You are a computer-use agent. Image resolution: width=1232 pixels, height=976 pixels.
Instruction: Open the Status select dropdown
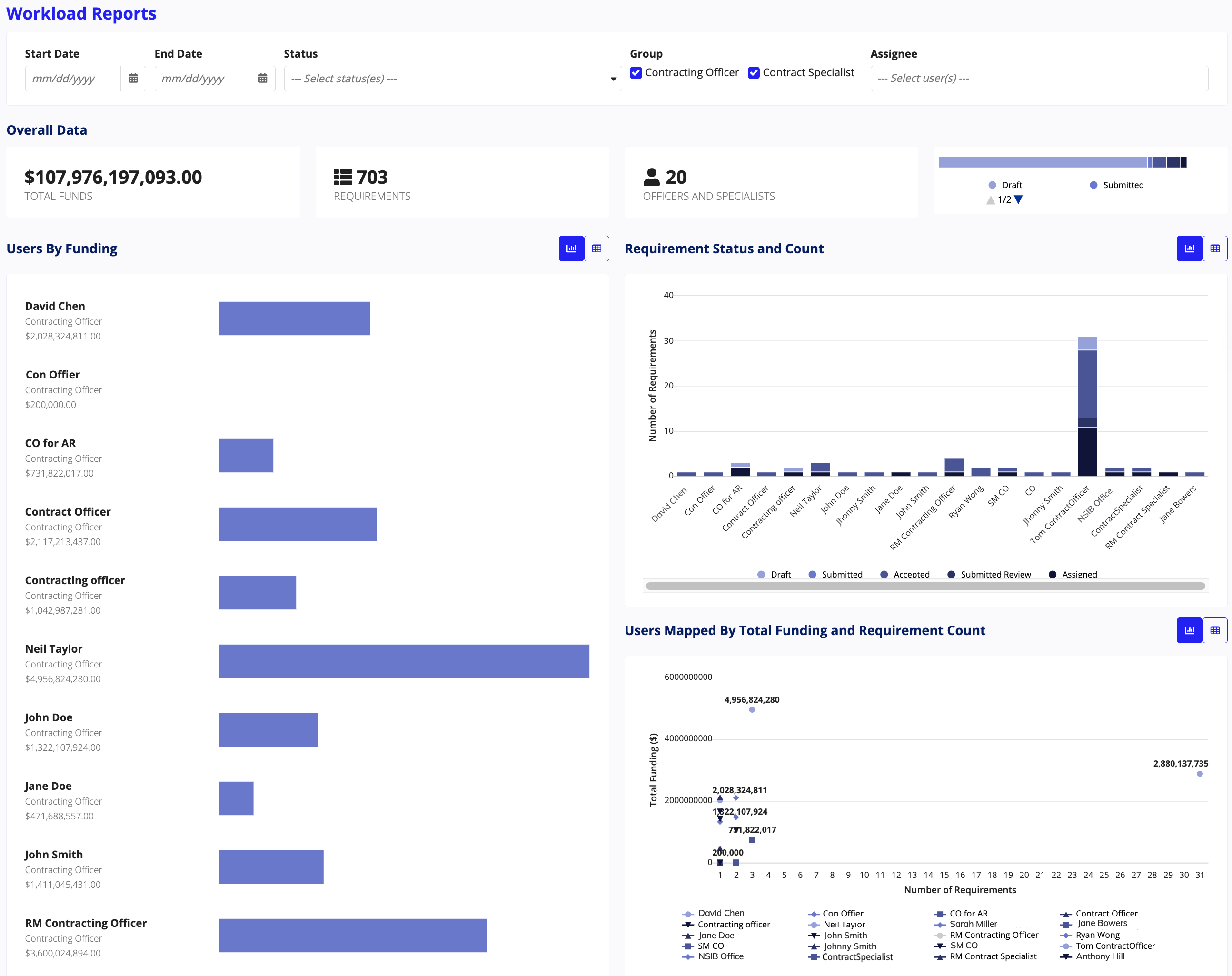pos(453,78)
